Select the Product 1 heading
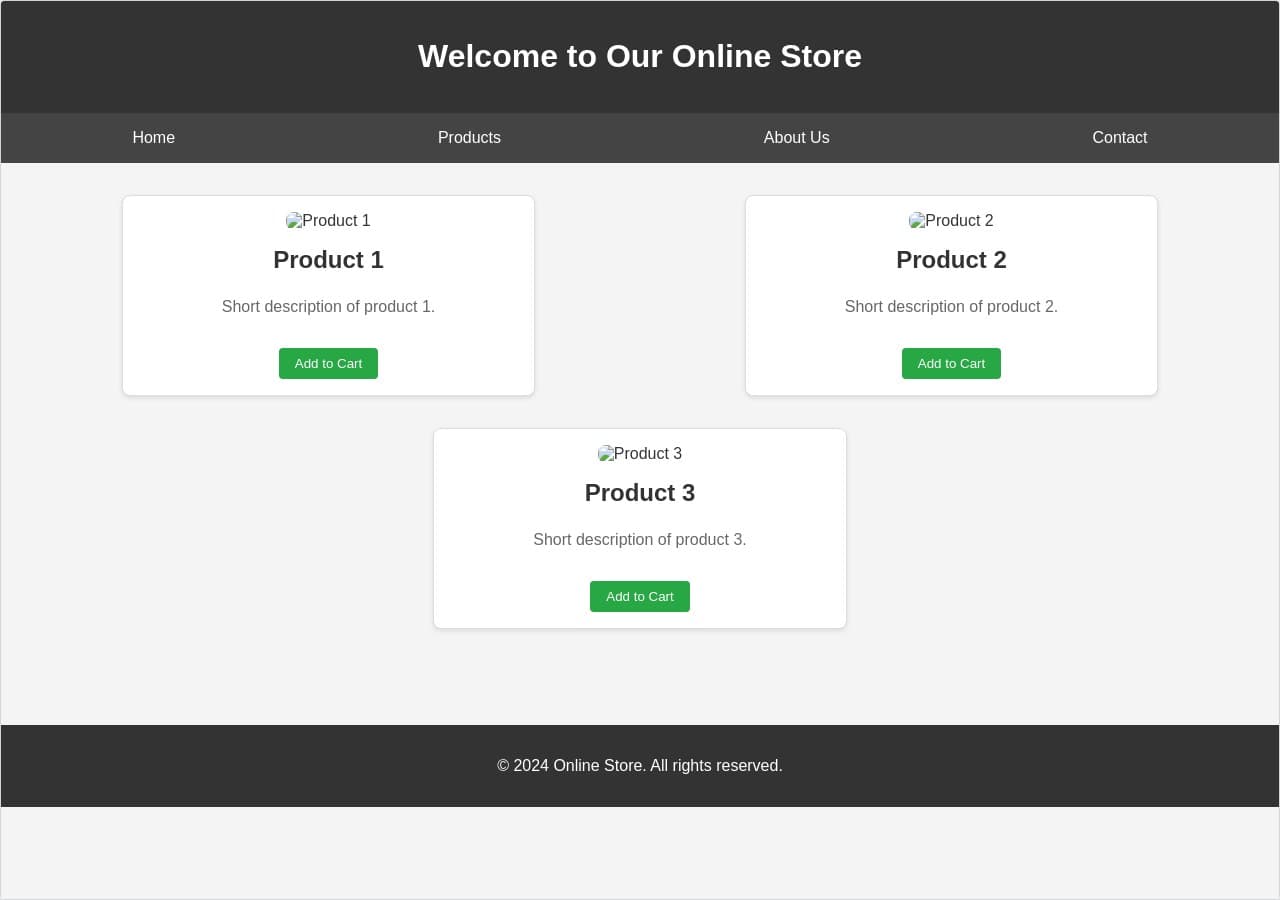This screenshot has width=1280, height=900. coord(328,260)
